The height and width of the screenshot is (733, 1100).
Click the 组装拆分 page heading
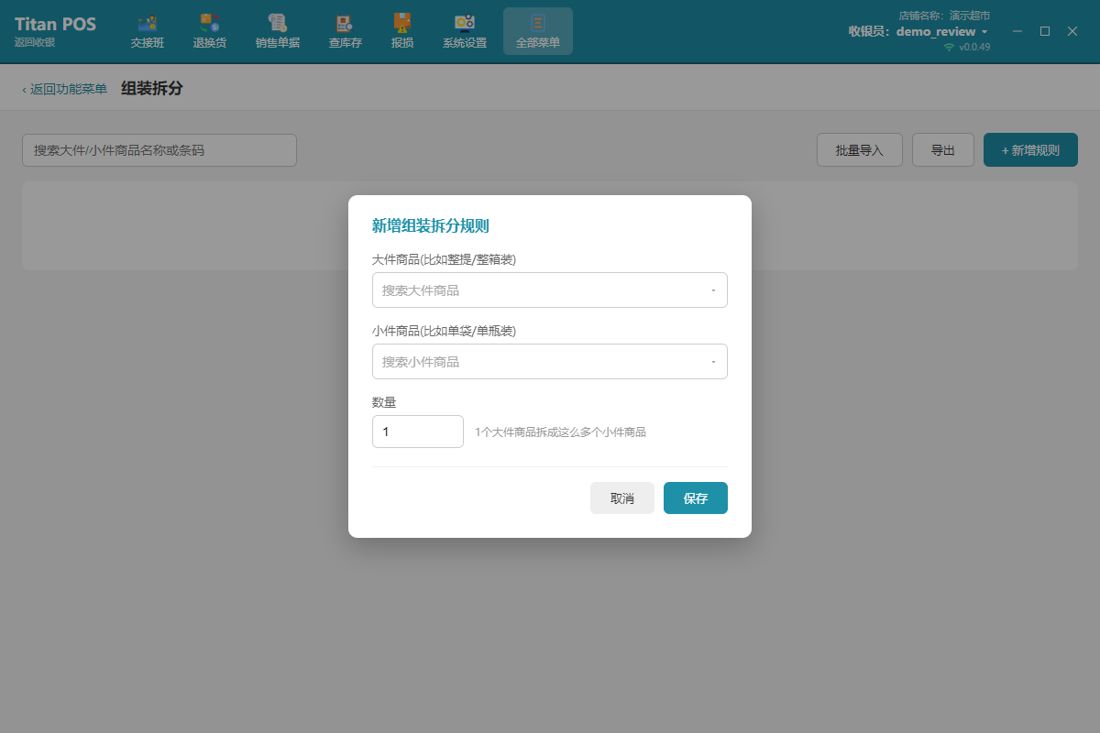[152, 88]
